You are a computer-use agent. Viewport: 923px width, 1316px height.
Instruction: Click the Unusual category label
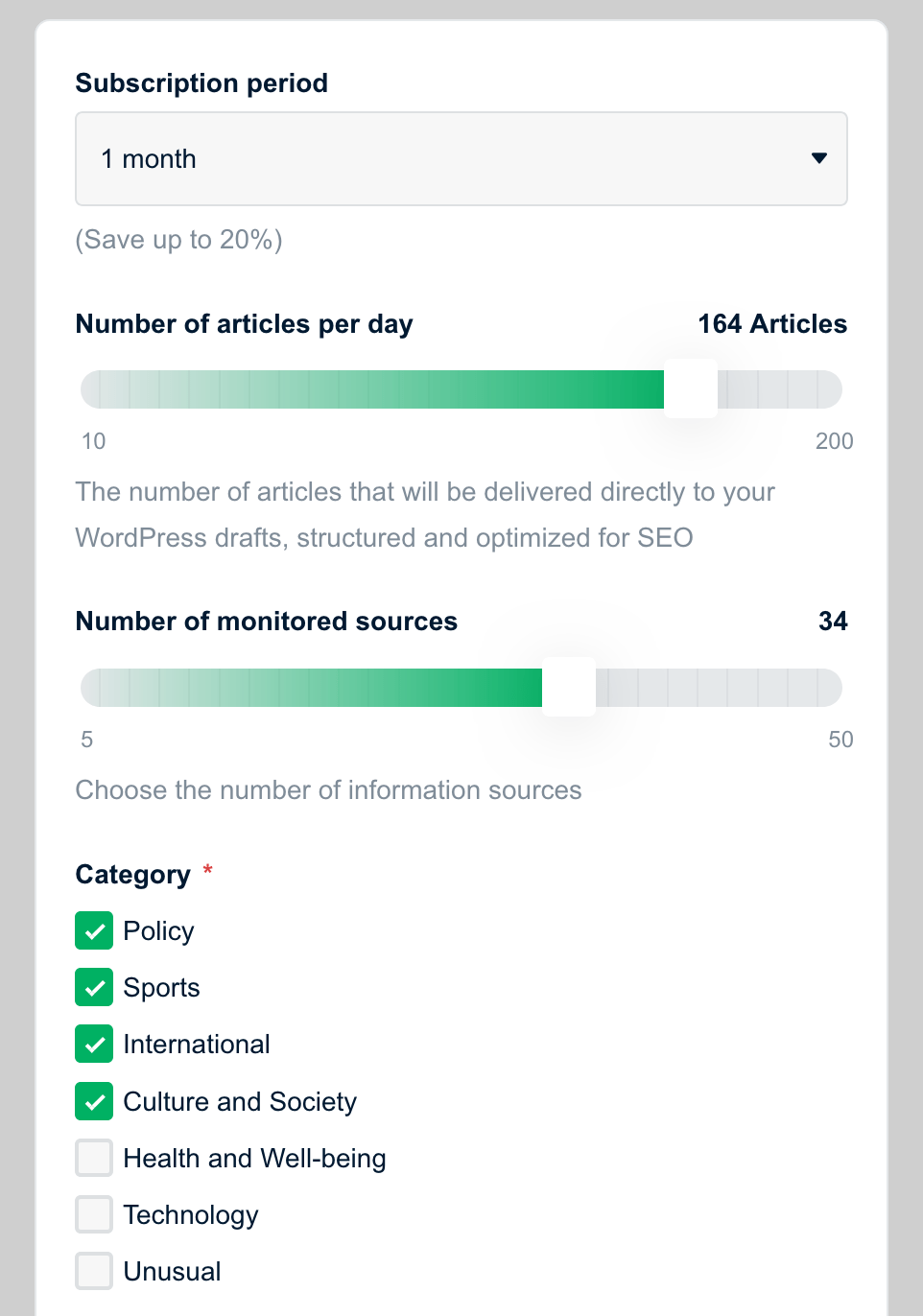point(172,1272)
